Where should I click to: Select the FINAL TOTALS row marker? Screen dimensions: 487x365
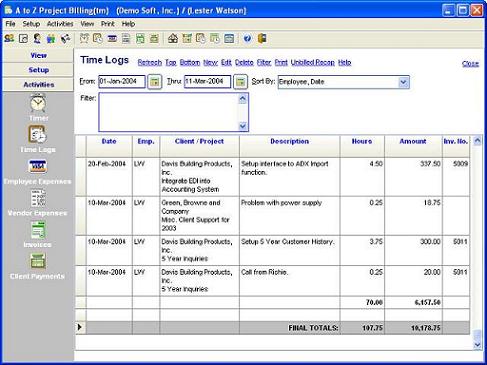coord(80,328)
